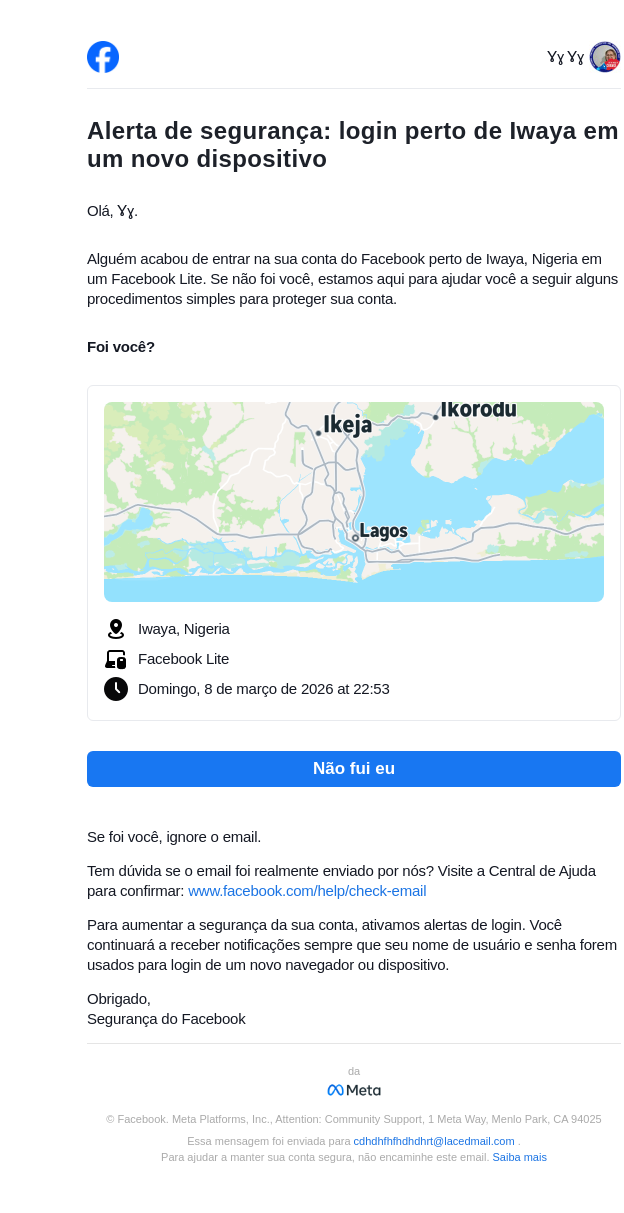Click the Lagos label on map
Screen dimensions: 624x1213
point(383,531)
